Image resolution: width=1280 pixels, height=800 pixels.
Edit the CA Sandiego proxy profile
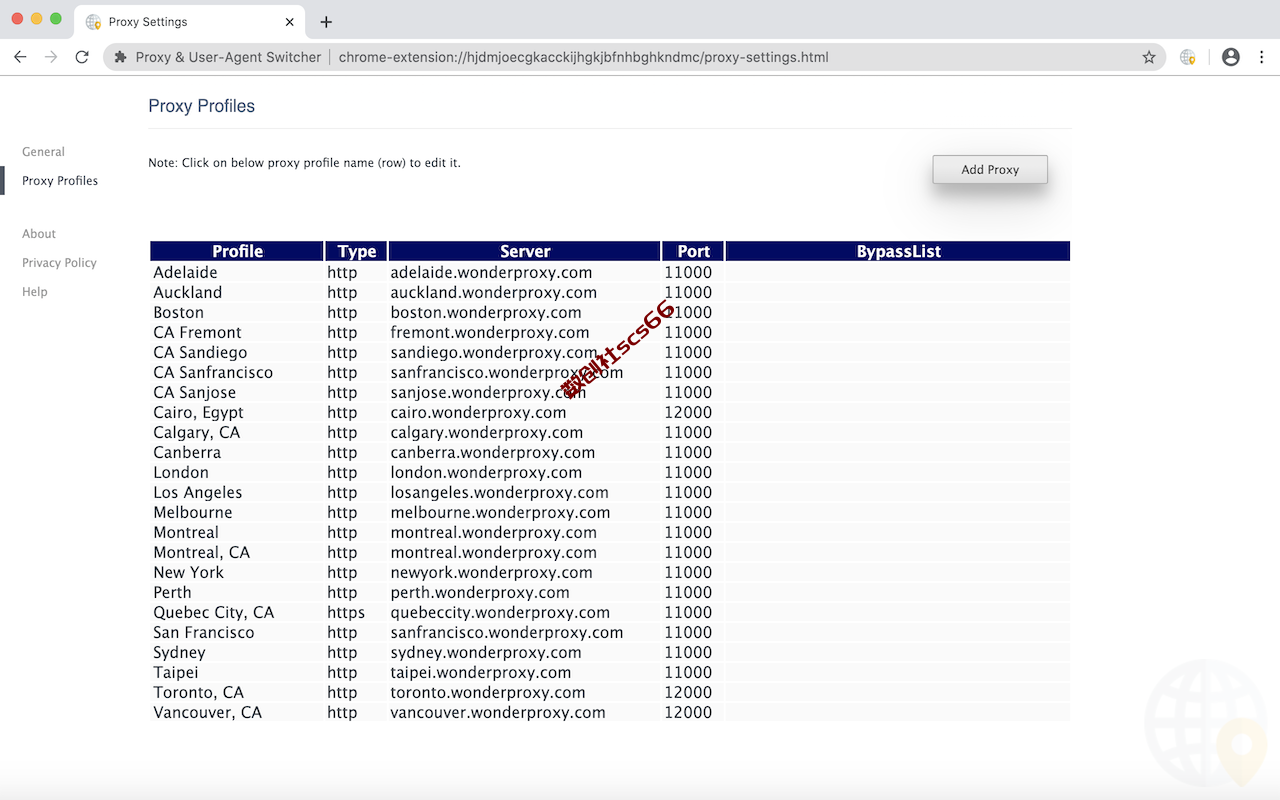pos(610,352)
